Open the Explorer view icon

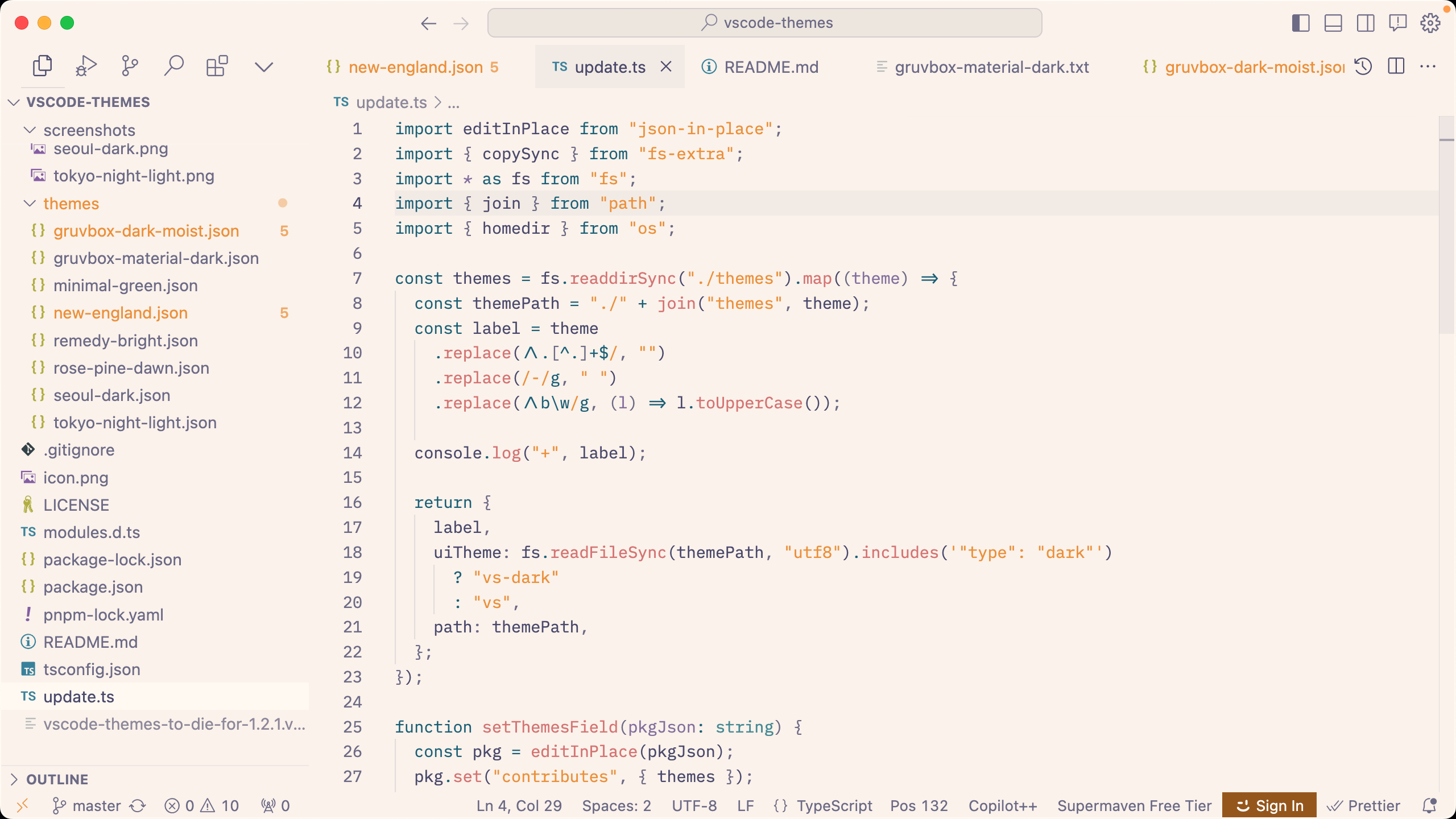pos(42,66)
